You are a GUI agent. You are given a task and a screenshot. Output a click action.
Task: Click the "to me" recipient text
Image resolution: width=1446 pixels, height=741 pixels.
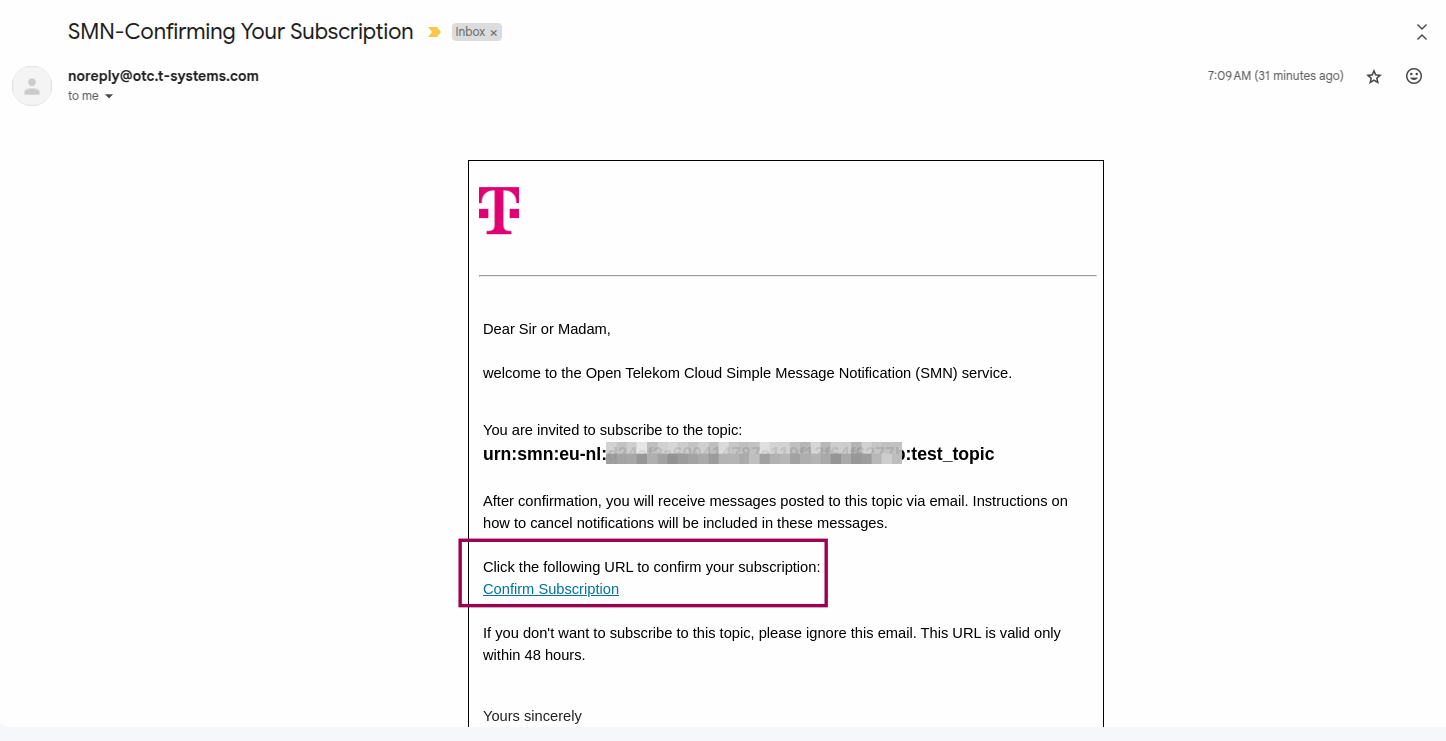(x=83, y=96)
